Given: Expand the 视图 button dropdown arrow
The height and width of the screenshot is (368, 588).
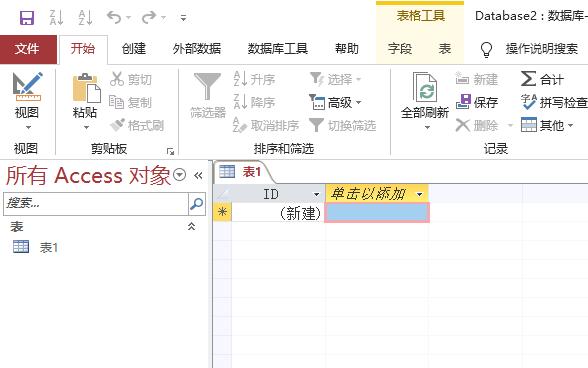Looking at the screenshot, I should [28, 128].
